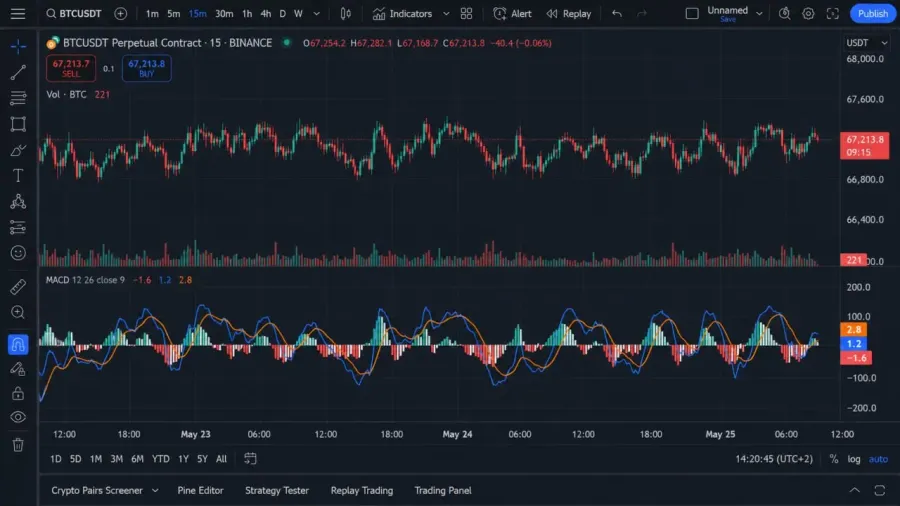The width and height of the screenshot is (900, 506).
Task: Select the 30m timeframe
Action: tap(224, 13)
